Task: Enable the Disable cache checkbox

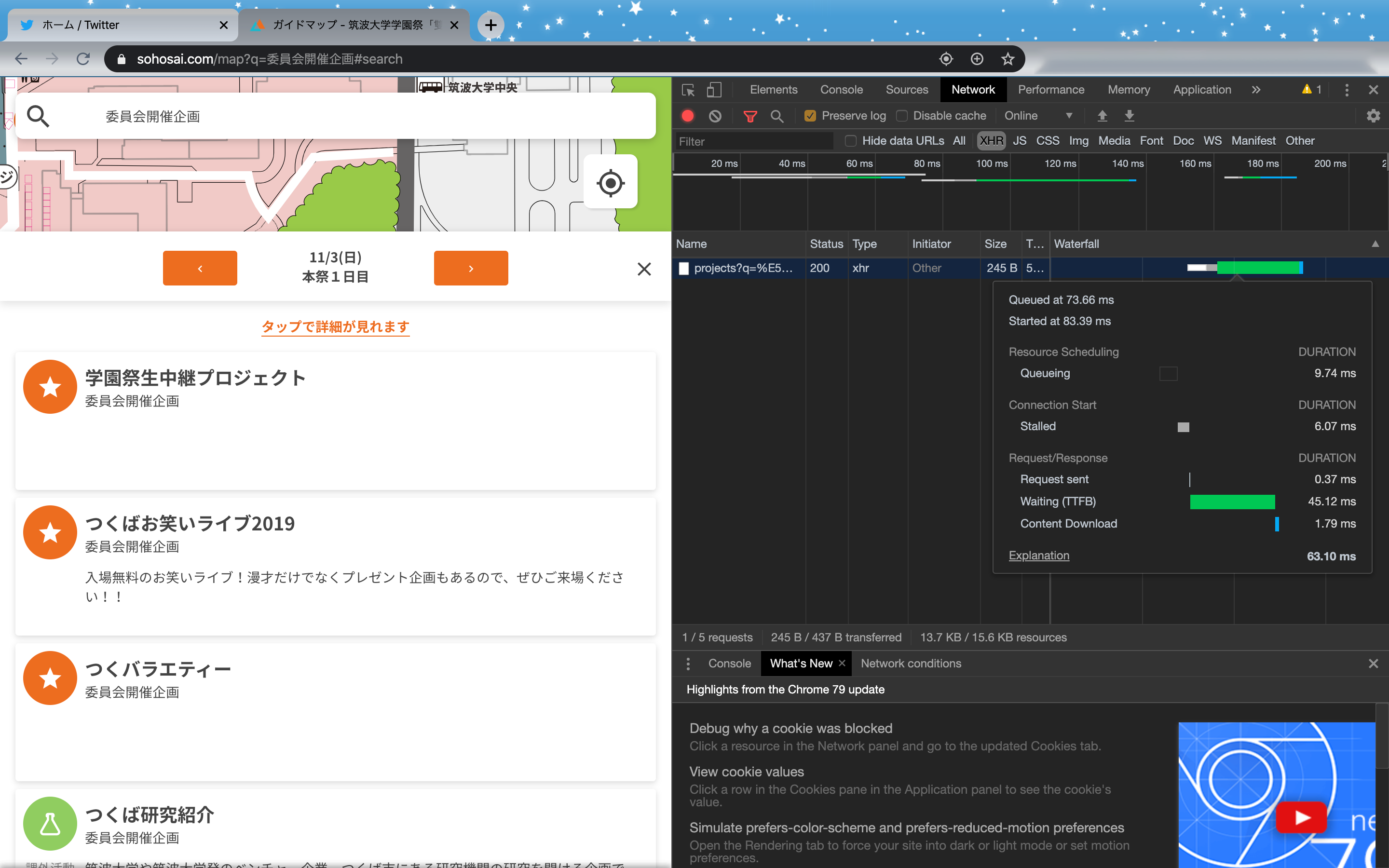Action: pos(902,116)
